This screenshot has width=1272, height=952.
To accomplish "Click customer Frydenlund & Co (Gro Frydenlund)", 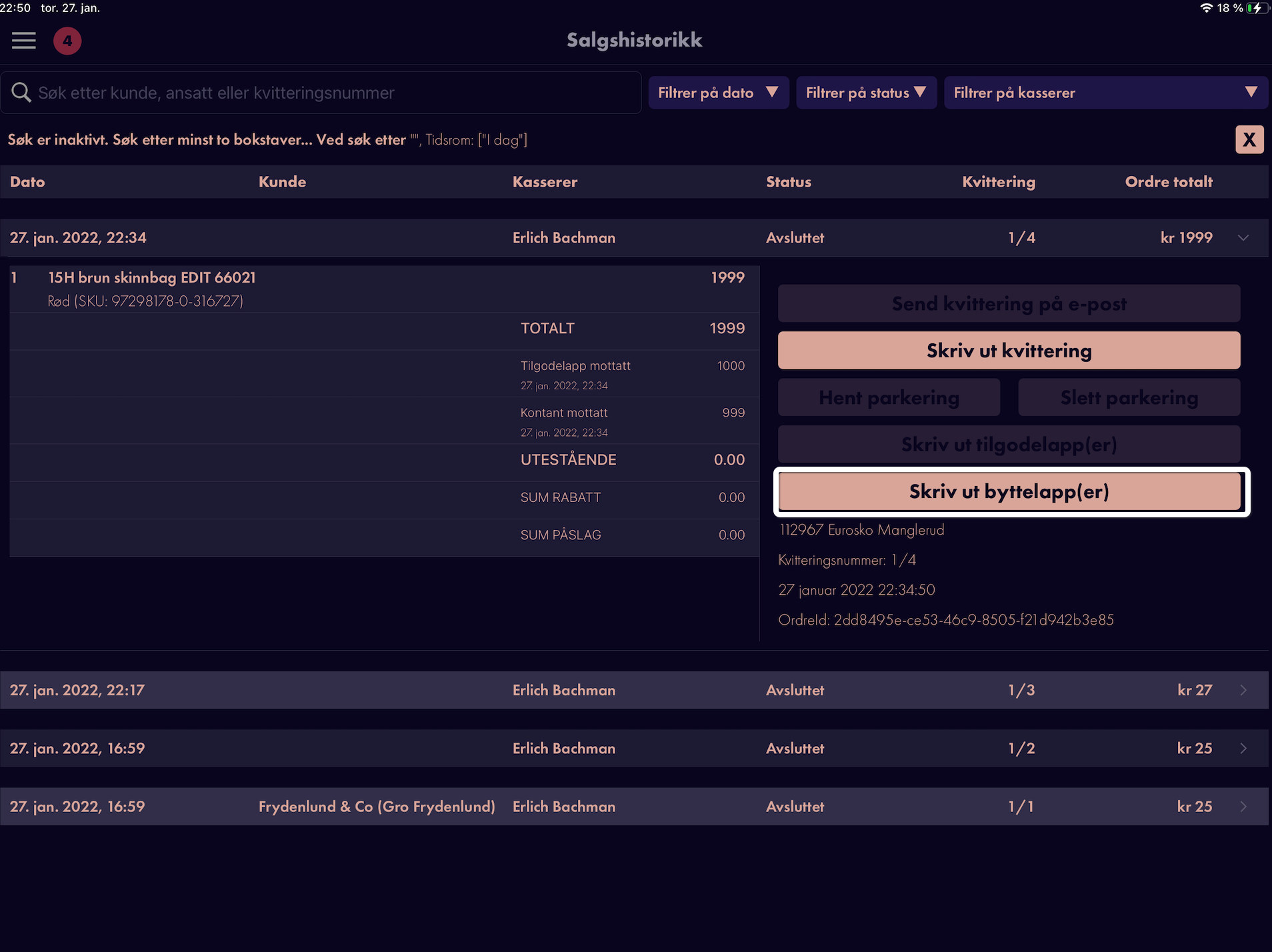I will click(377, 806).
